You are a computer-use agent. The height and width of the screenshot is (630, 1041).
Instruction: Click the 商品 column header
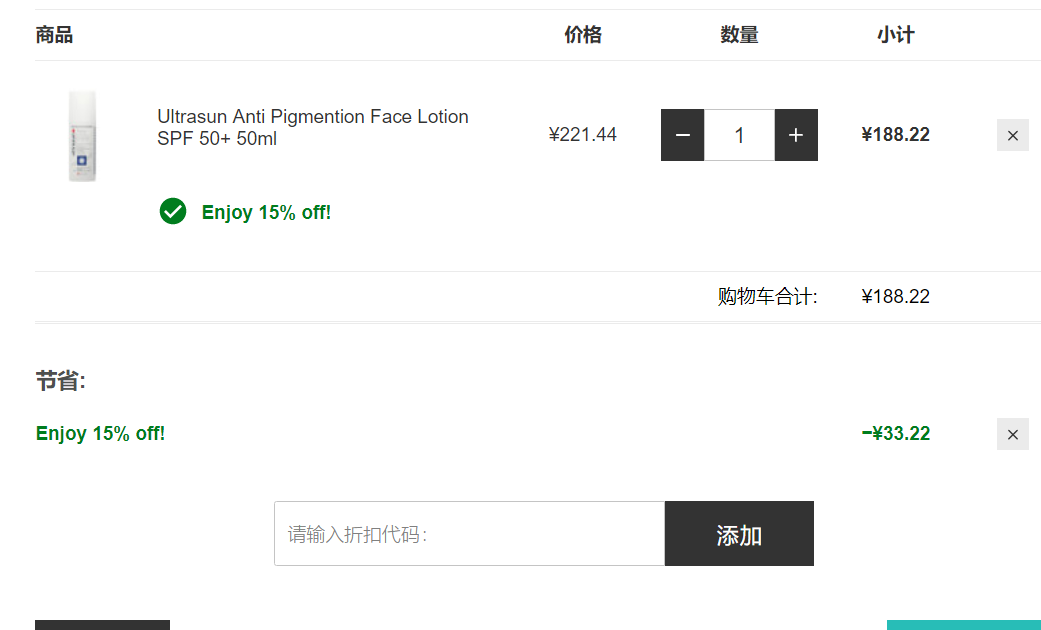click(54, 35)
